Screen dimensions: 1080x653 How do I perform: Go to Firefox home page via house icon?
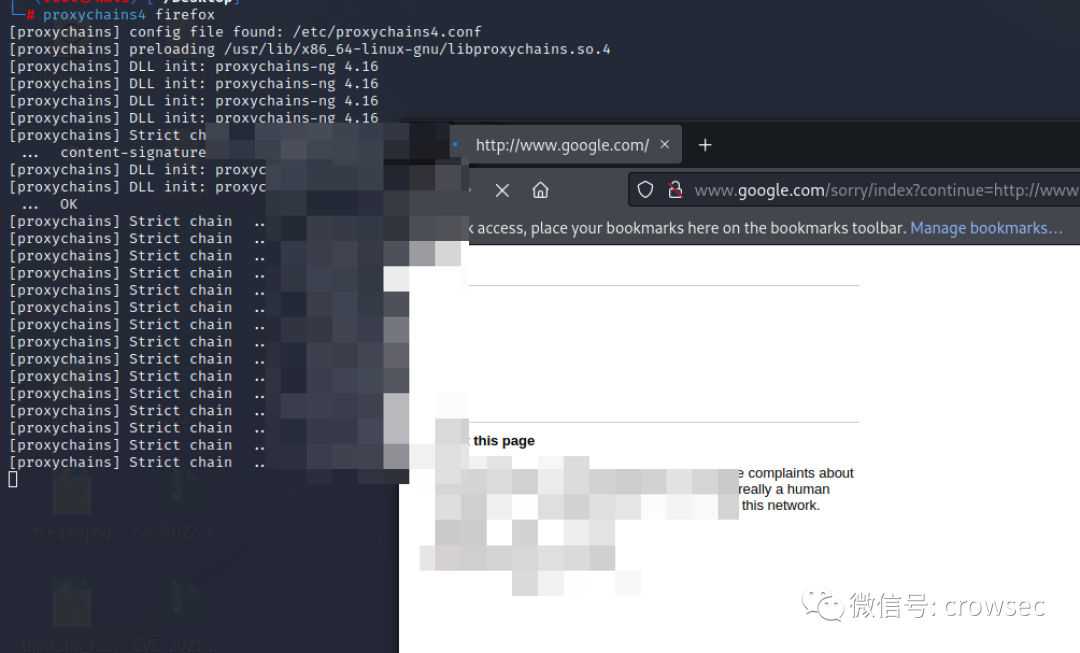541,190
